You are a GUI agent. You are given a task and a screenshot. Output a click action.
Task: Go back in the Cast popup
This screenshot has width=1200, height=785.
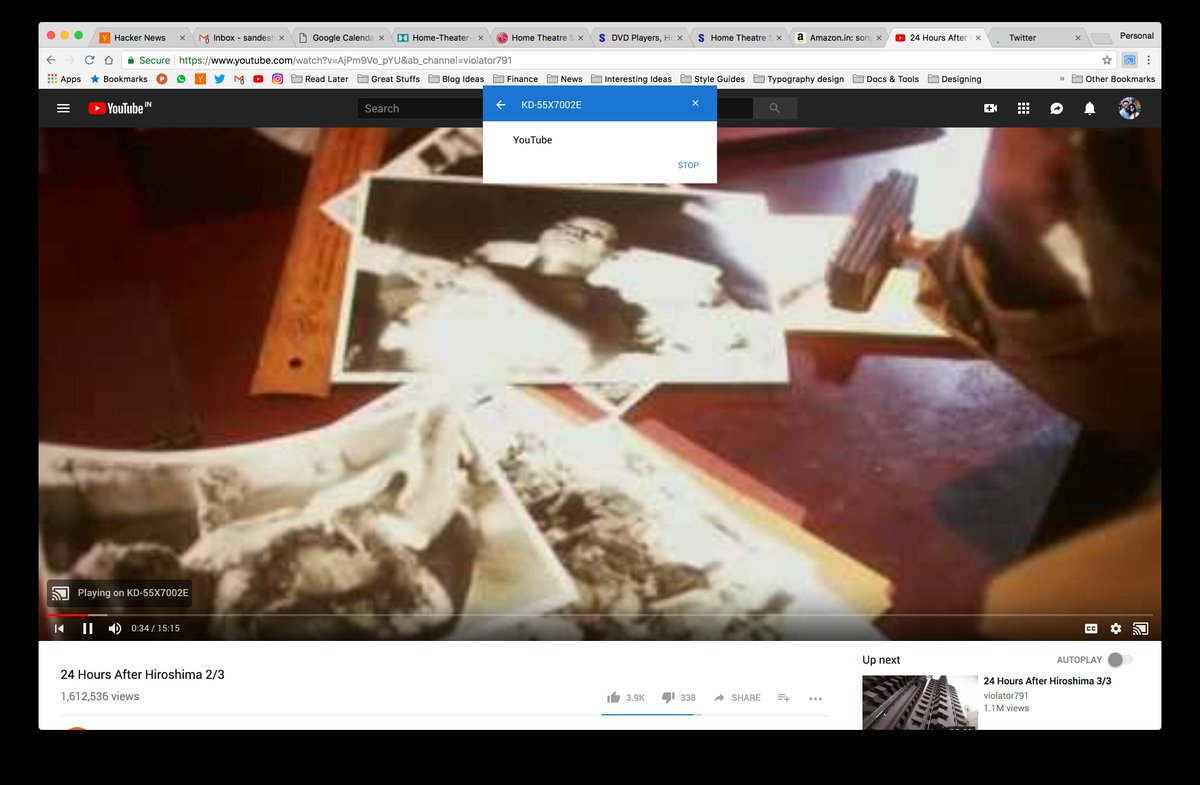501,104
